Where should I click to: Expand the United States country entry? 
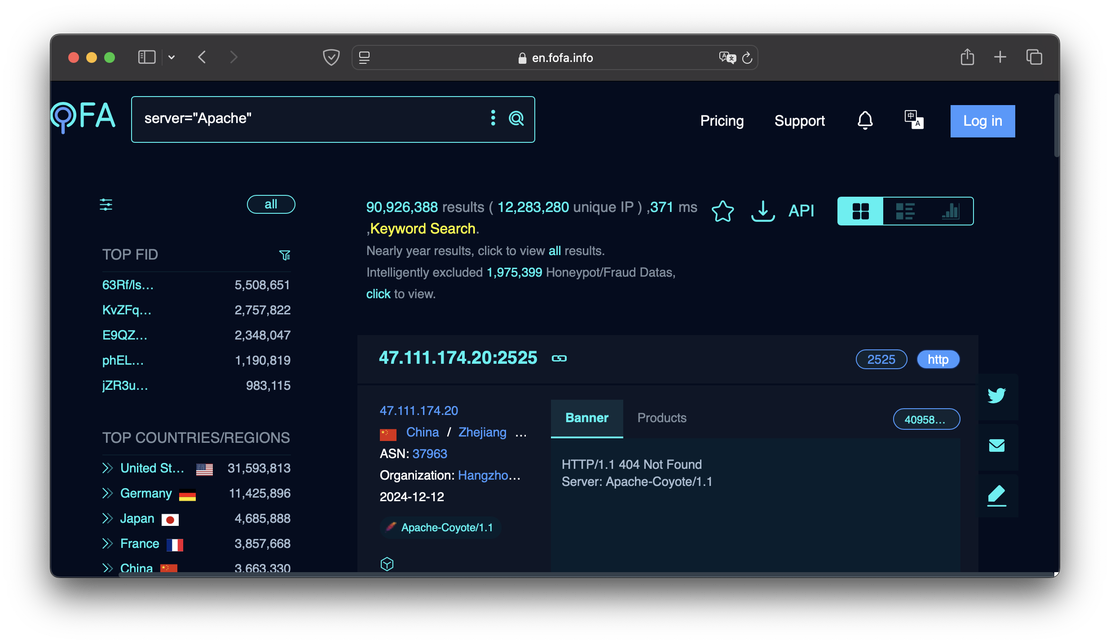[x=107, y=468]
